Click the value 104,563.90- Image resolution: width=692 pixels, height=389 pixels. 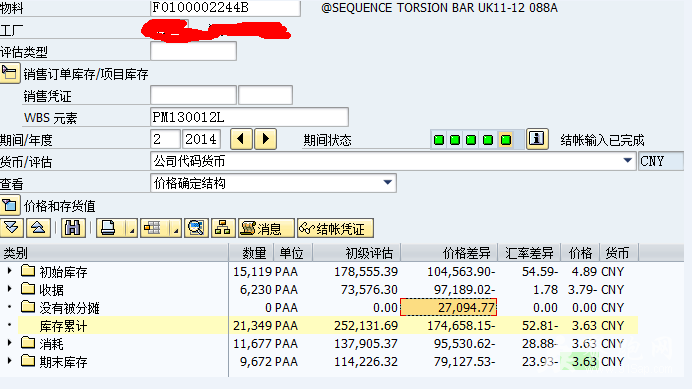(461, 271)
